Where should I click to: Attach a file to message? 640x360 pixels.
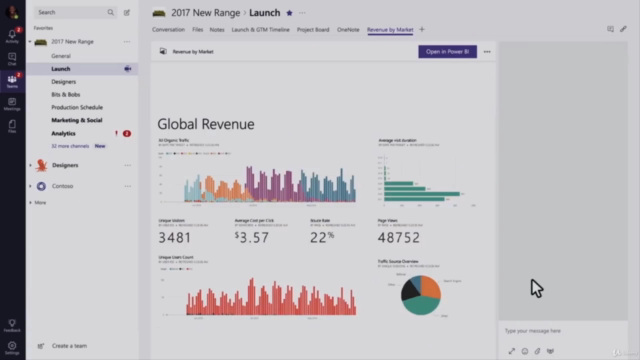pos(538,351)
